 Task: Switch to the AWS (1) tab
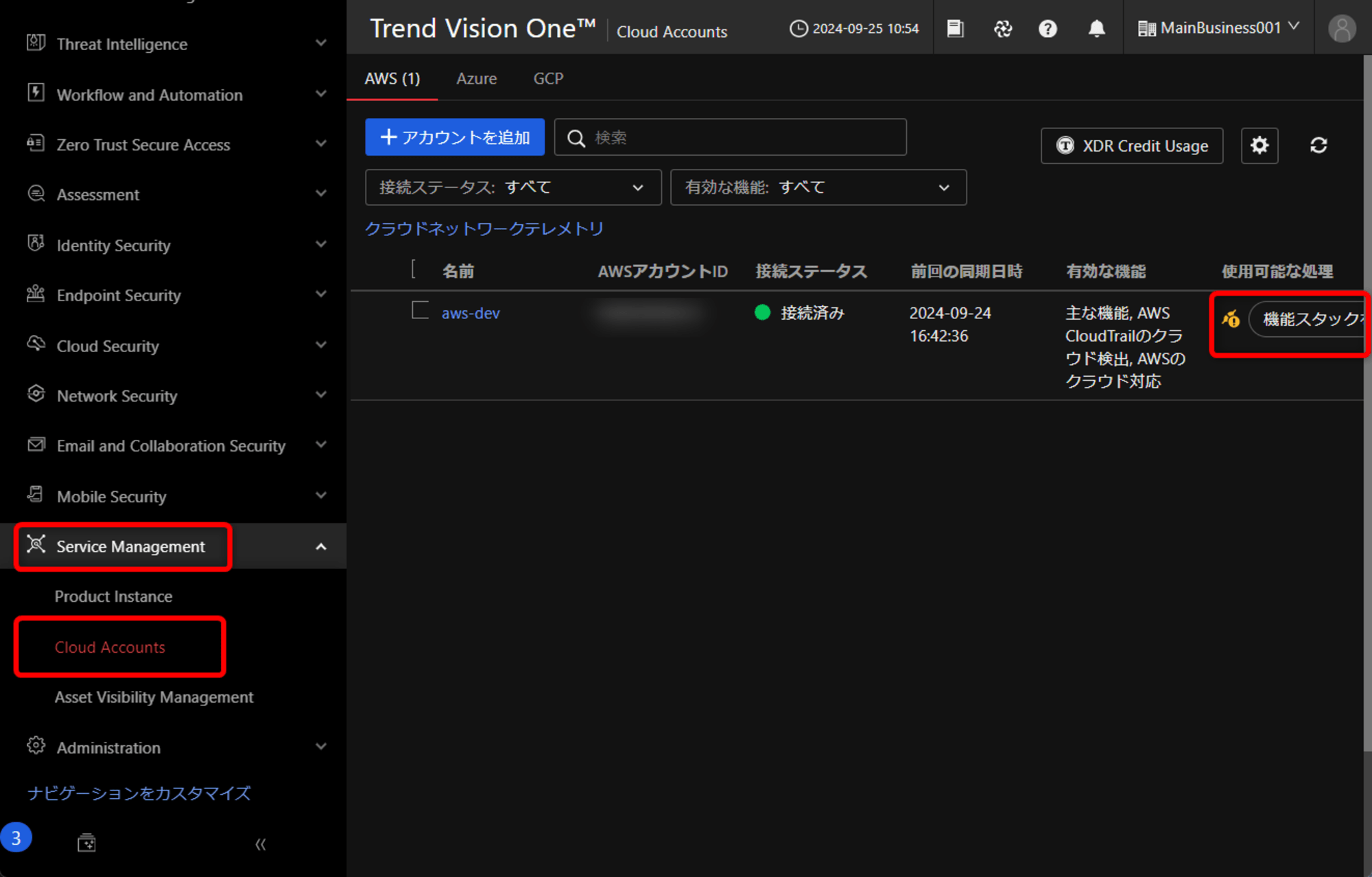(x=392, y=79)
